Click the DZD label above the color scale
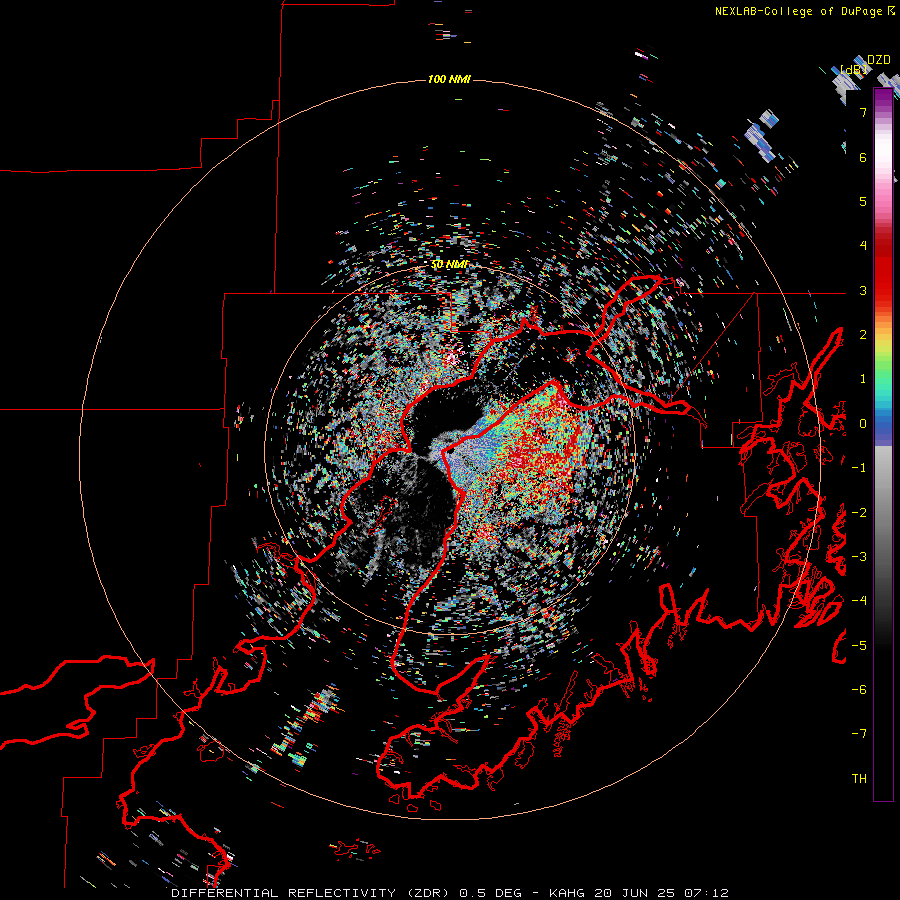 [879, 60]
